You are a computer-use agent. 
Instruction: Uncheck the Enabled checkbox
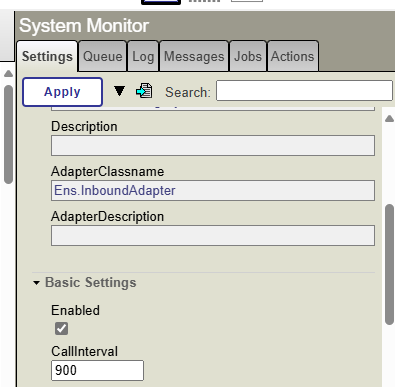tap(61, 328)
